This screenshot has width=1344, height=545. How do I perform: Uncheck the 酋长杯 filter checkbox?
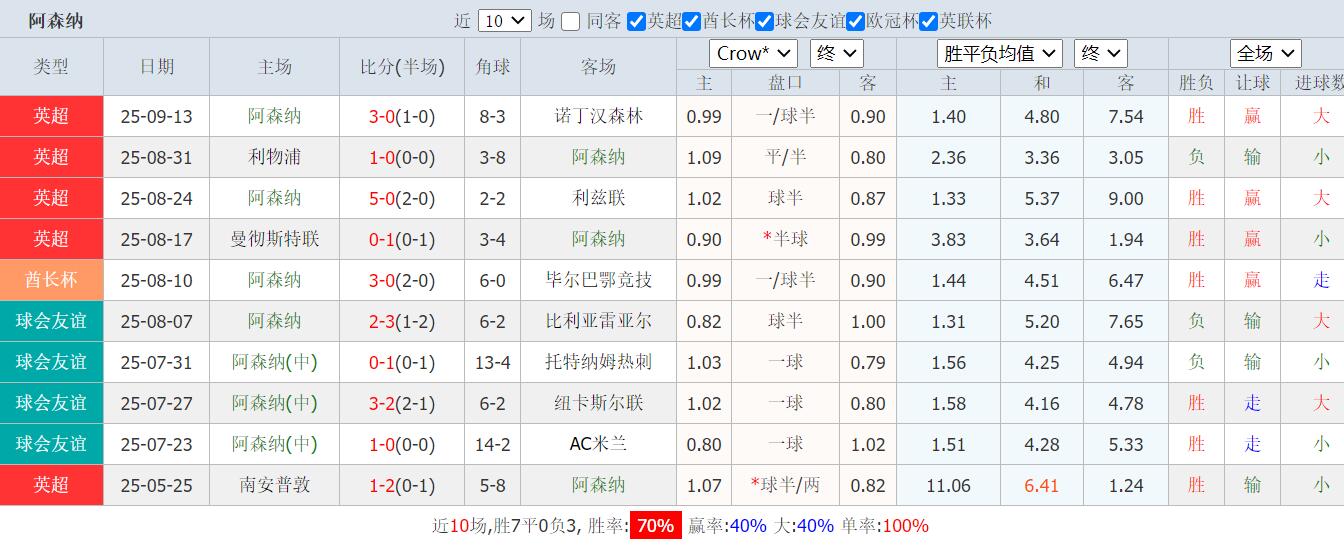[691, 21]
